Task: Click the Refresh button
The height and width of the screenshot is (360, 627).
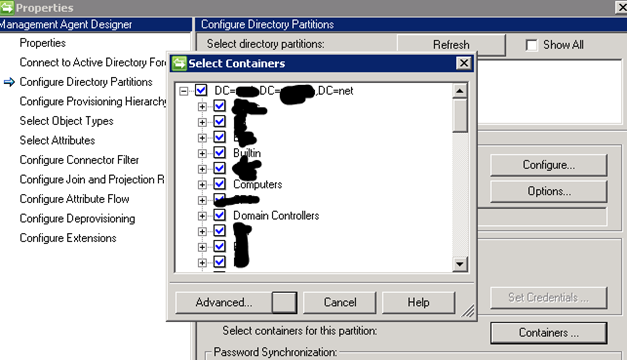Action: coord(451,44)
